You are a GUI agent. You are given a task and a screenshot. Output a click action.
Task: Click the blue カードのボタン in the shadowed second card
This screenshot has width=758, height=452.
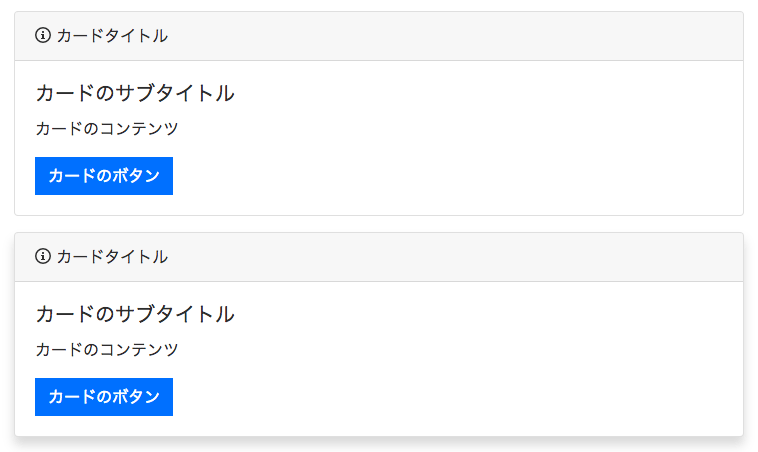click(104, 397)
